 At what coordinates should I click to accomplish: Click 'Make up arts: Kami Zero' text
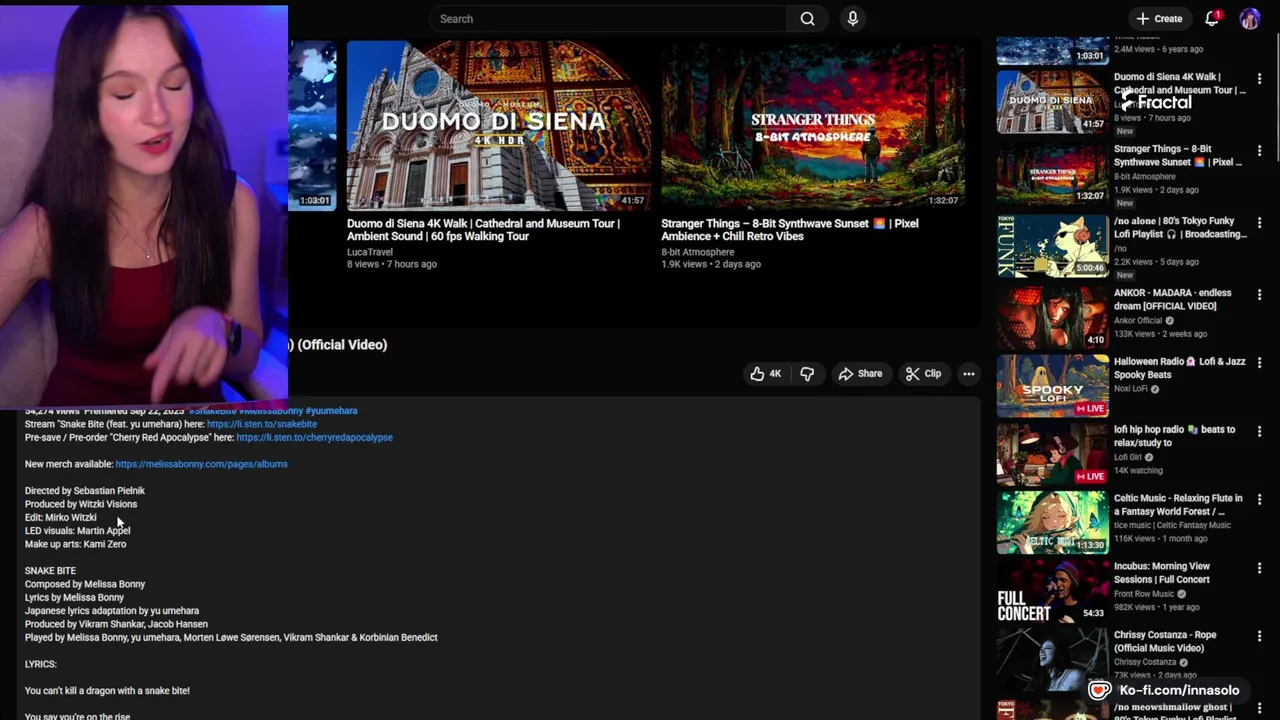click(x=76, y=544)
